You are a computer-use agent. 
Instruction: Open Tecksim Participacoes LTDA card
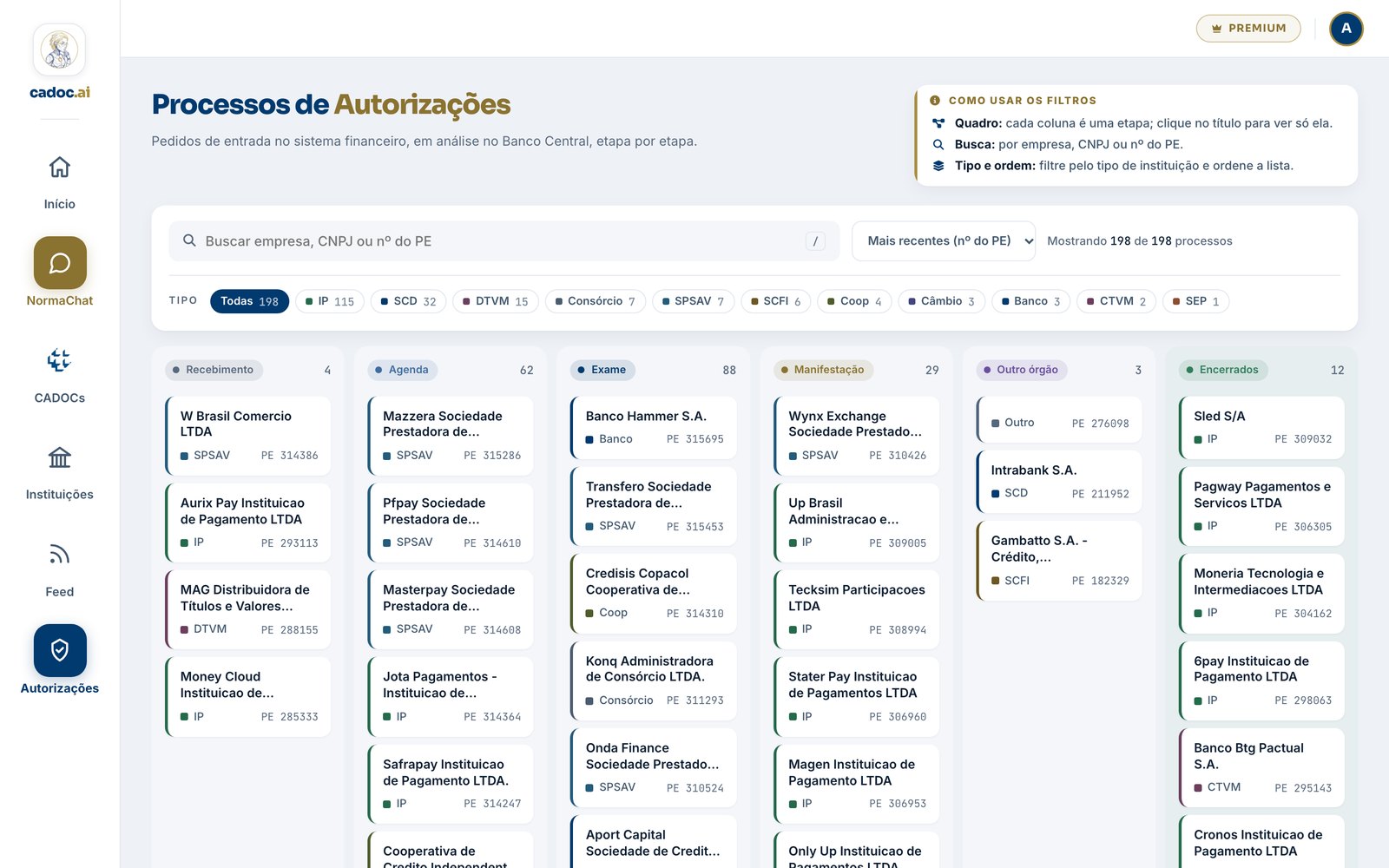pos(856,609)
